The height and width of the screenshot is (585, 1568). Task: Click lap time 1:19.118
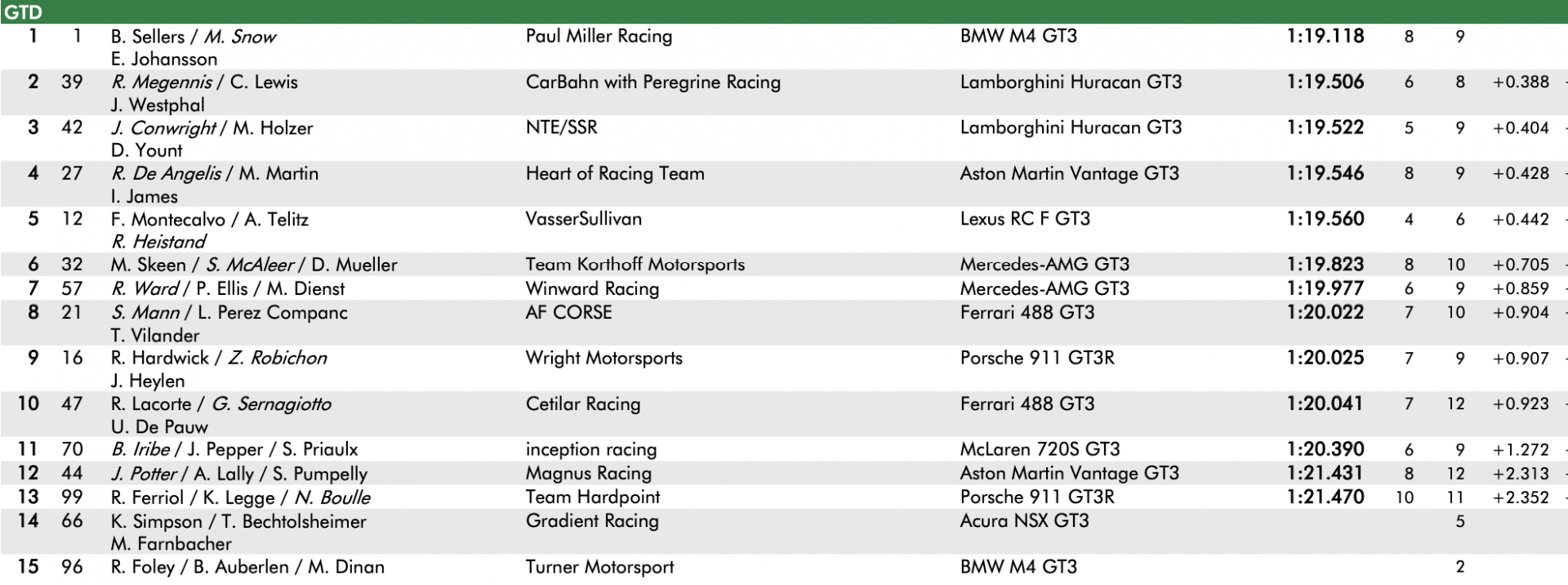pyautogui.click(x=1325, y=37)
